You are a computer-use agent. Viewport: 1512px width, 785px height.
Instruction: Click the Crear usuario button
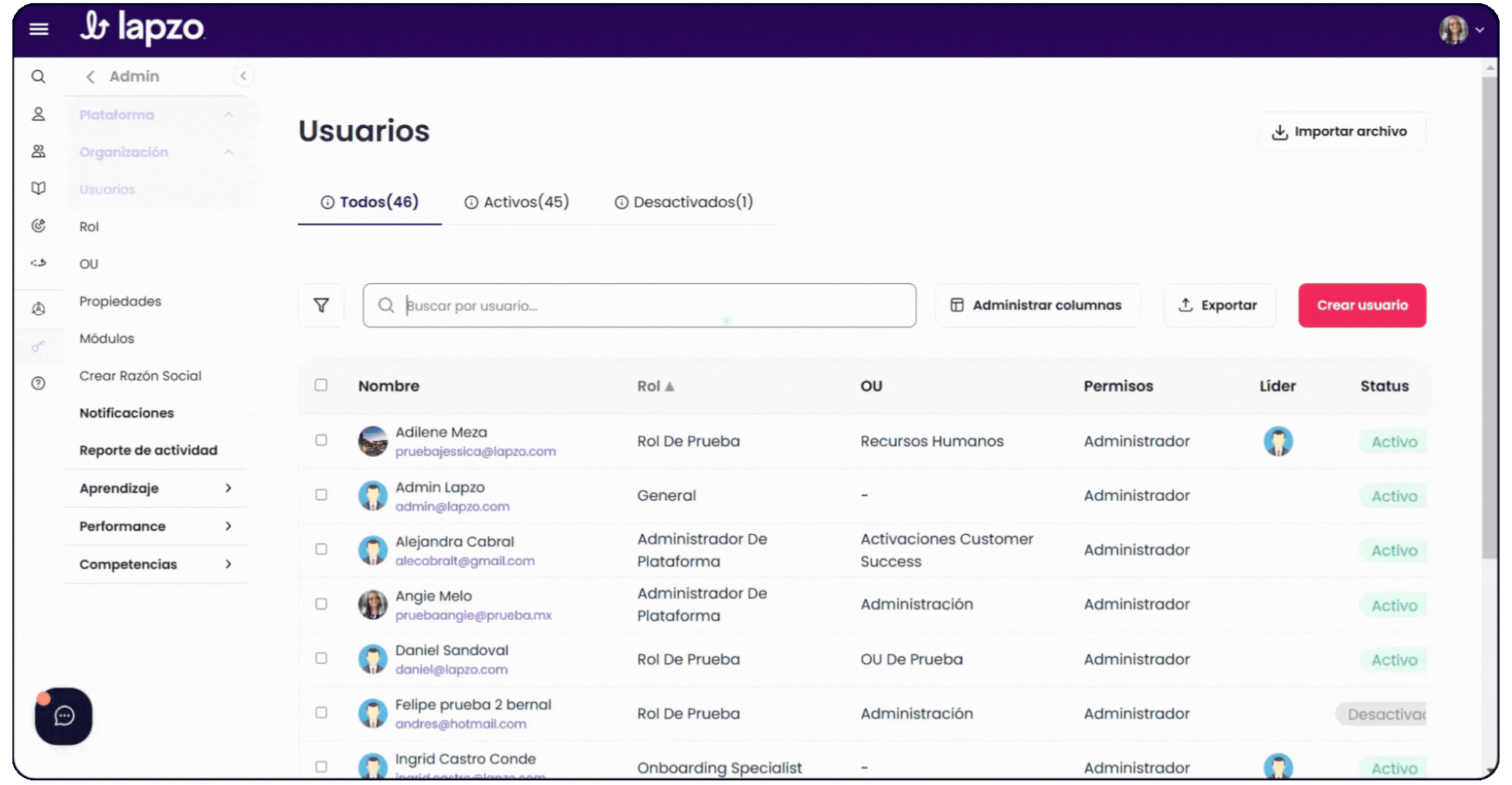pos(1361,305)
